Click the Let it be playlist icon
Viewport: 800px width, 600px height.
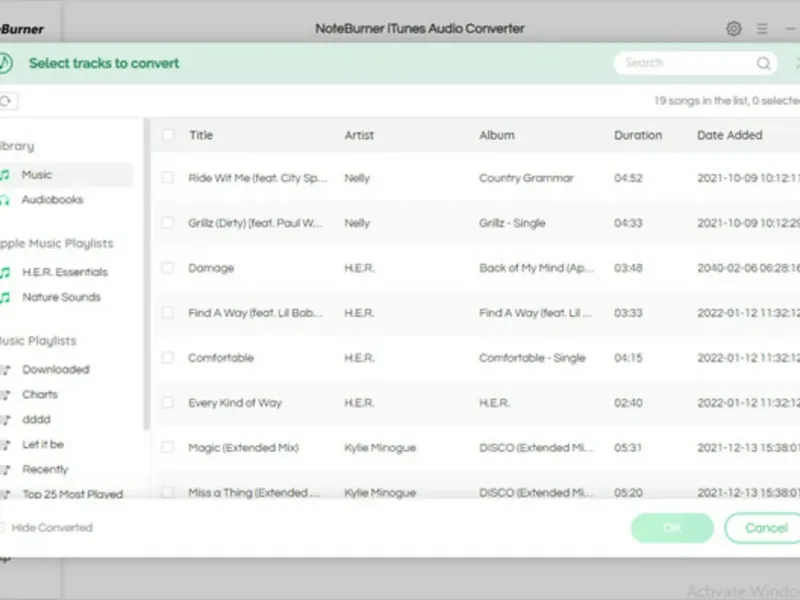(5, 445)
